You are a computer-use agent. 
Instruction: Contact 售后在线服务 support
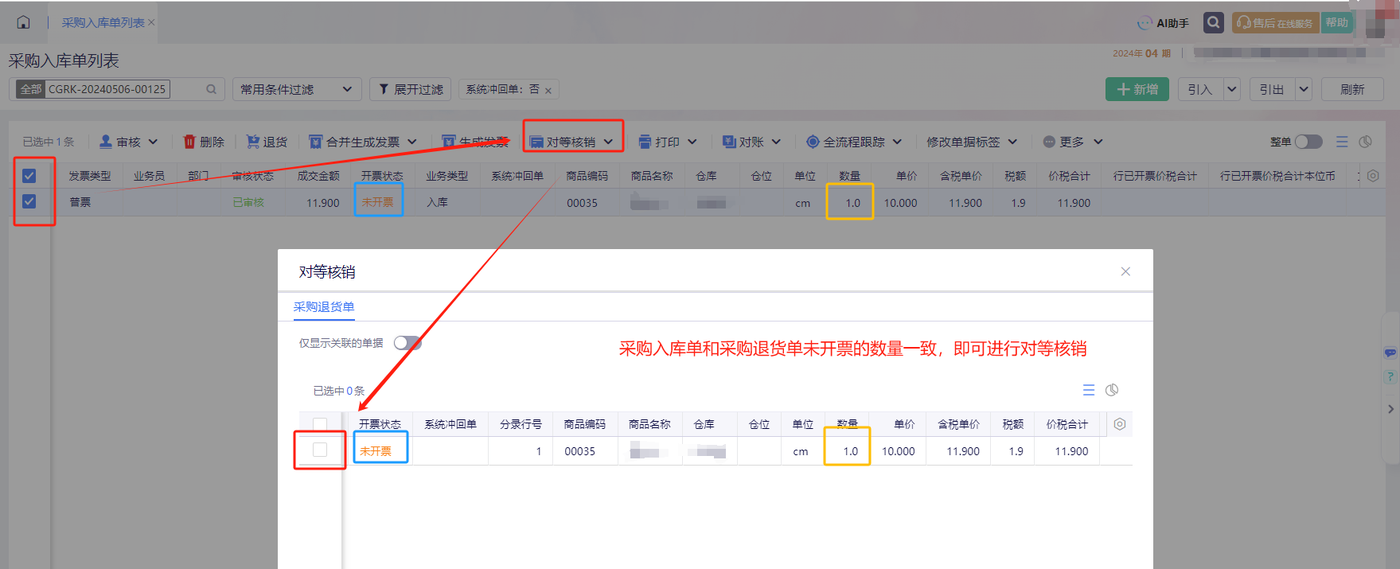1275,23
